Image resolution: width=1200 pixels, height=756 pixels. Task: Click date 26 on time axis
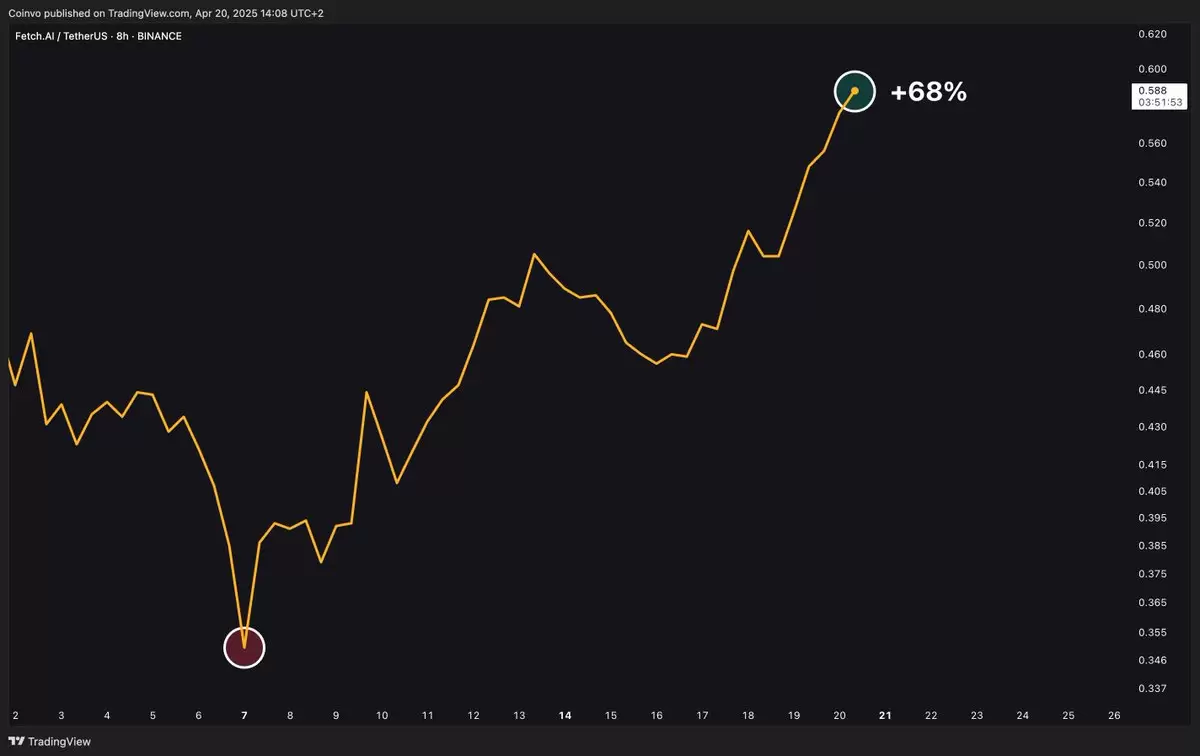point(1114,716)
